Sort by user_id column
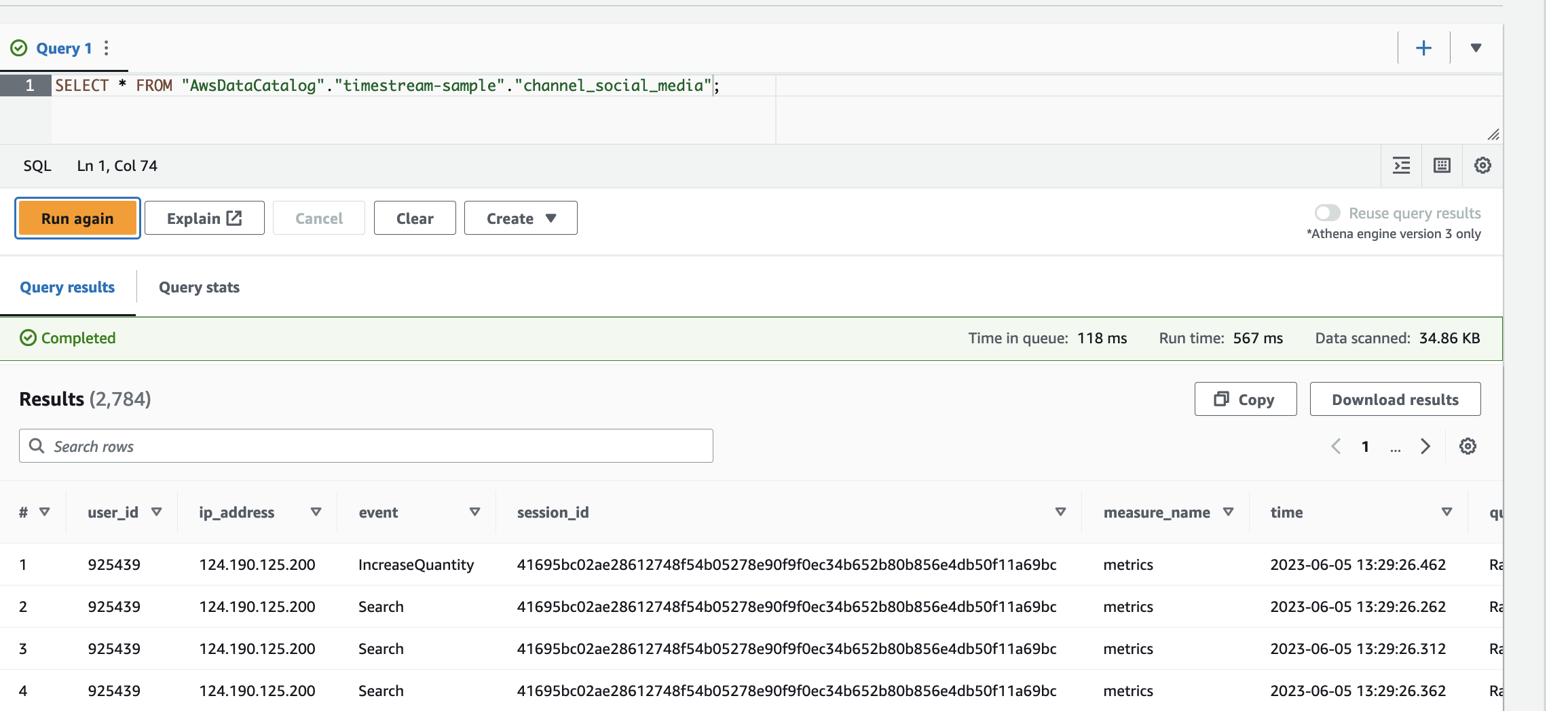 pyautogui.click(x=157, y=512)
